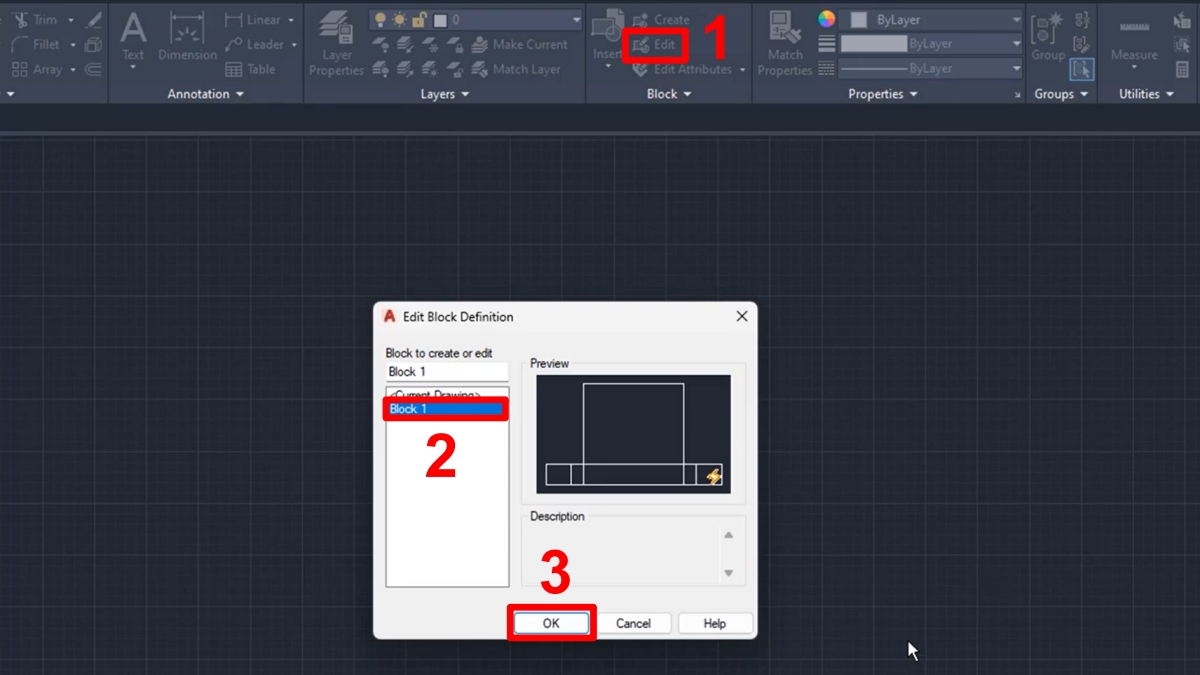
Task: Select the Text annotation tool
Action: (x=133, y=36)
